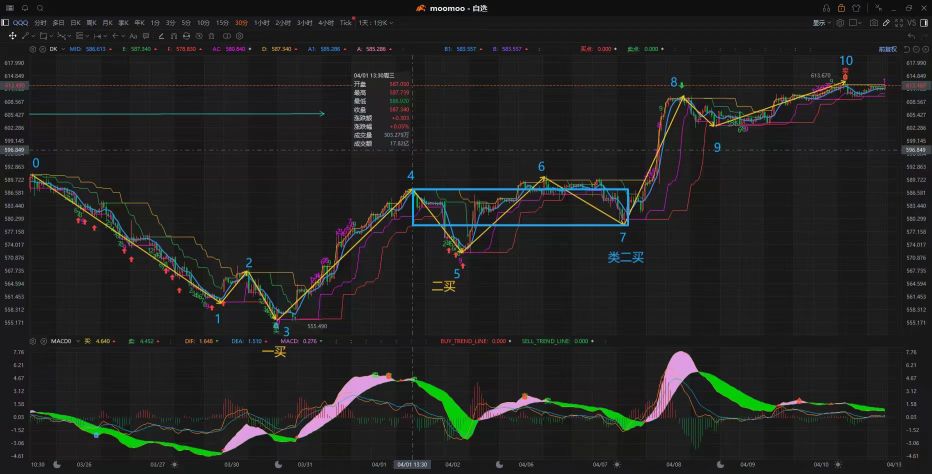
Task: Select the 30分 timeframe
Action: click(x=241, y=23)
